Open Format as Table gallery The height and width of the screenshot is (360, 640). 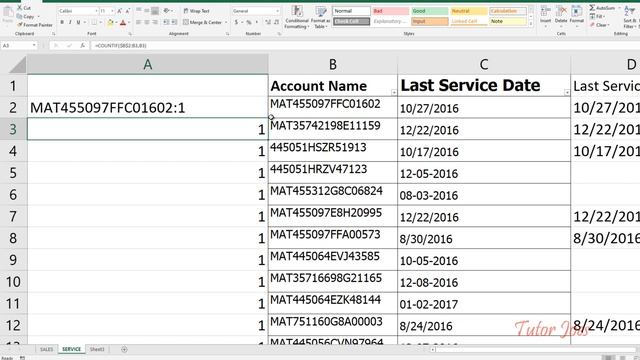(320, 17)
